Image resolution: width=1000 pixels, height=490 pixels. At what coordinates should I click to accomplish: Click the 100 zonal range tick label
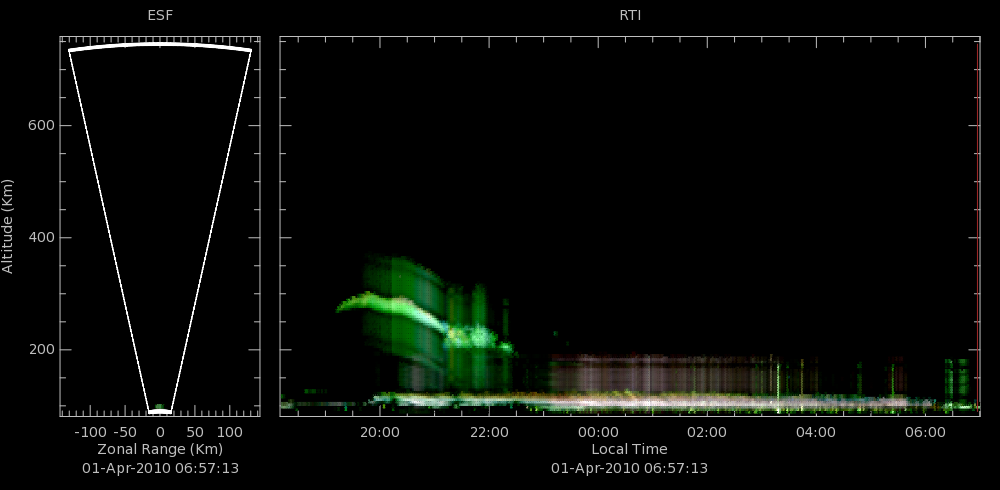click(x=230, y=433)
